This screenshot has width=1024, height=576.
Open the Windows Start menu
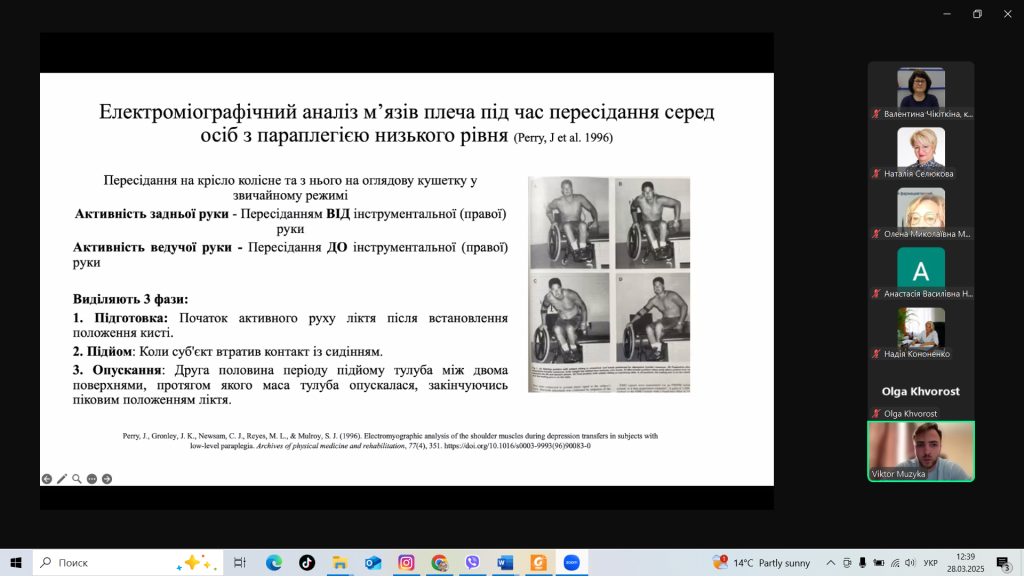16,562
